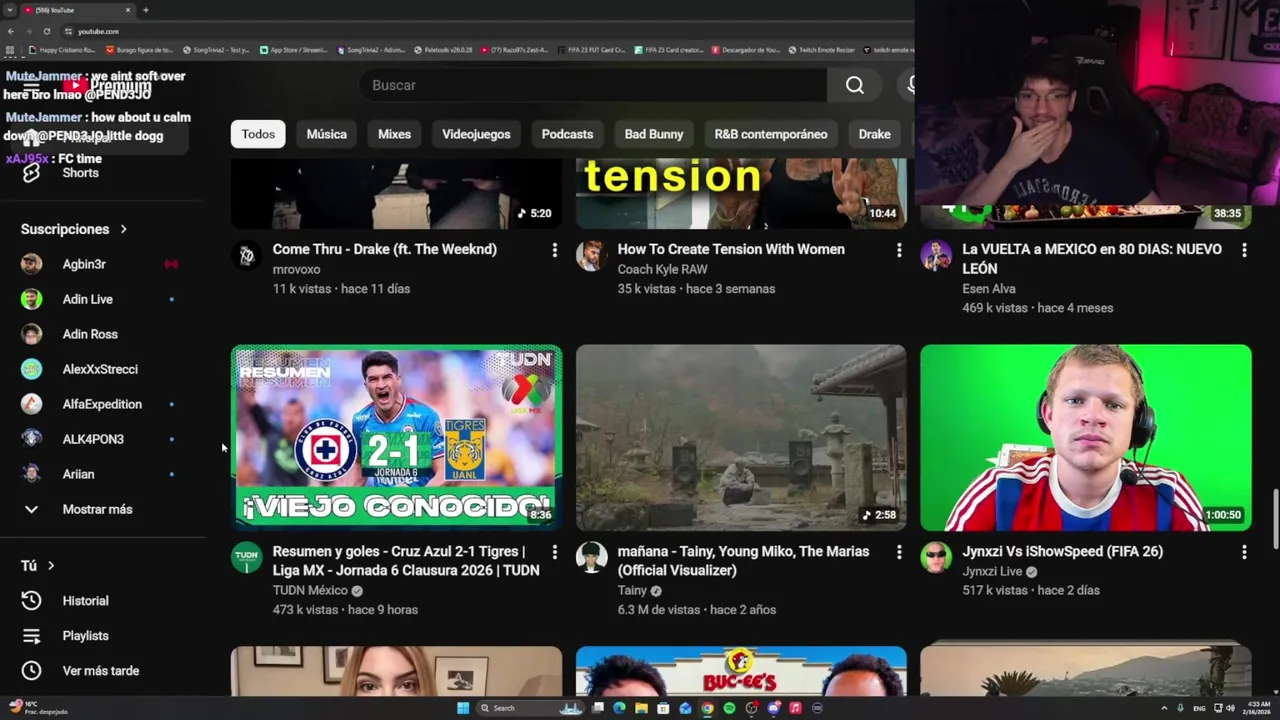The width and height of the screenshot is (1280, 720).
Task: Select the Música filter chip
Action: click(x=327, y=134)
